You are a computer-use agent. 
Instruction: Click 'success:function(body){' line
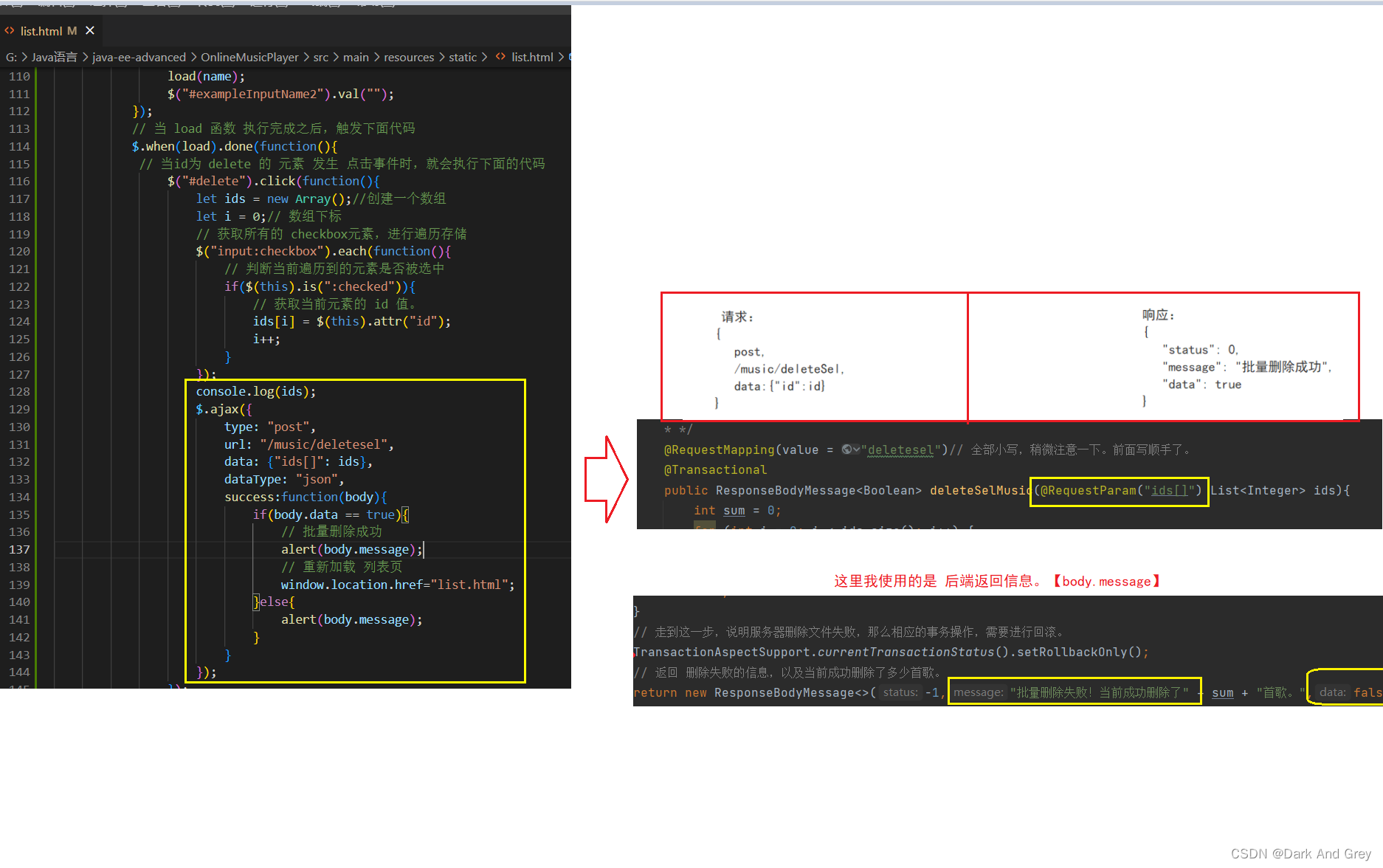coord(306,497)
